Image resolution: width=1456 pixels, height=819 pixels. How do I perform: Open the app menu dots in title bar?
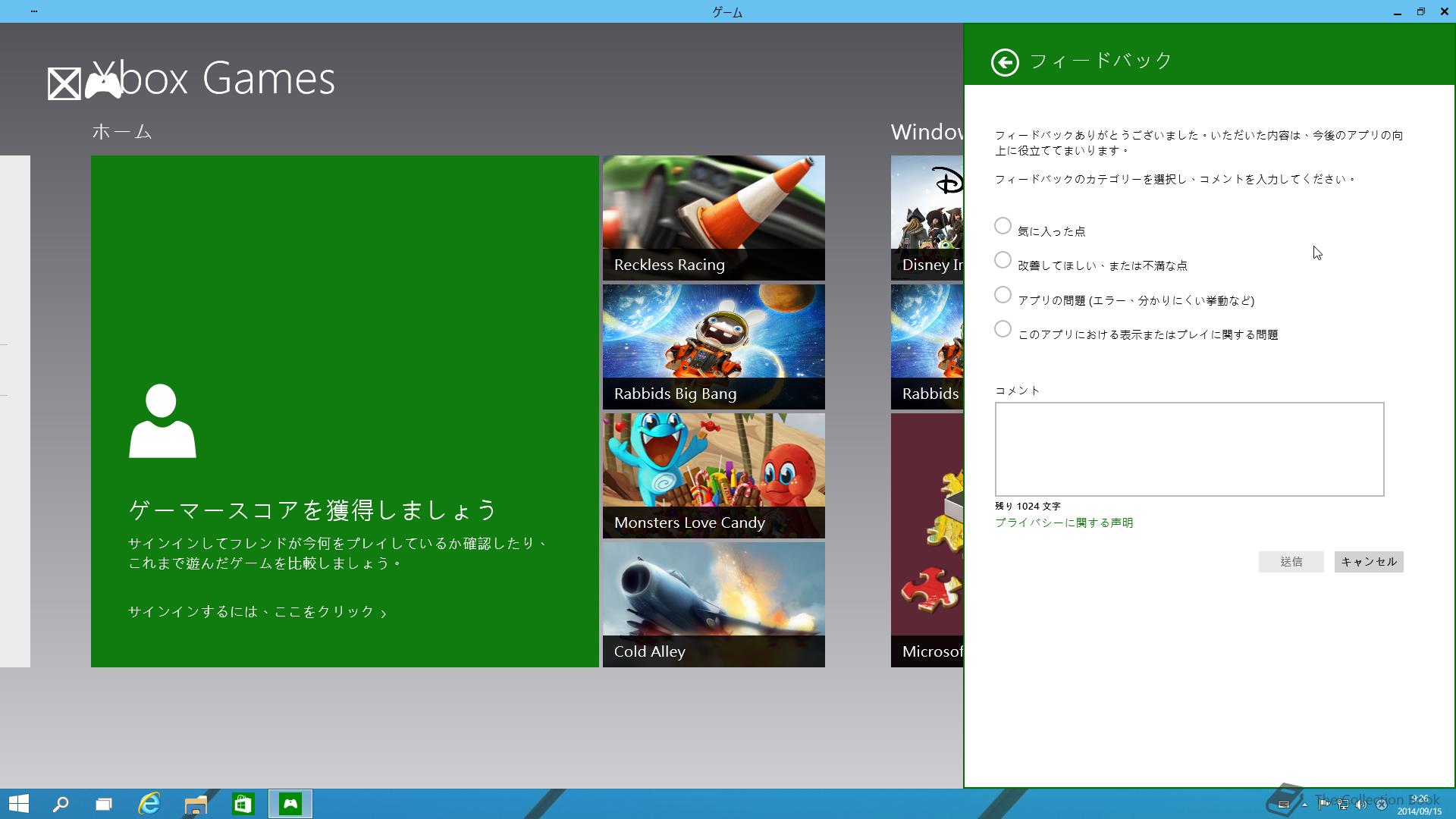click(34, 11)
